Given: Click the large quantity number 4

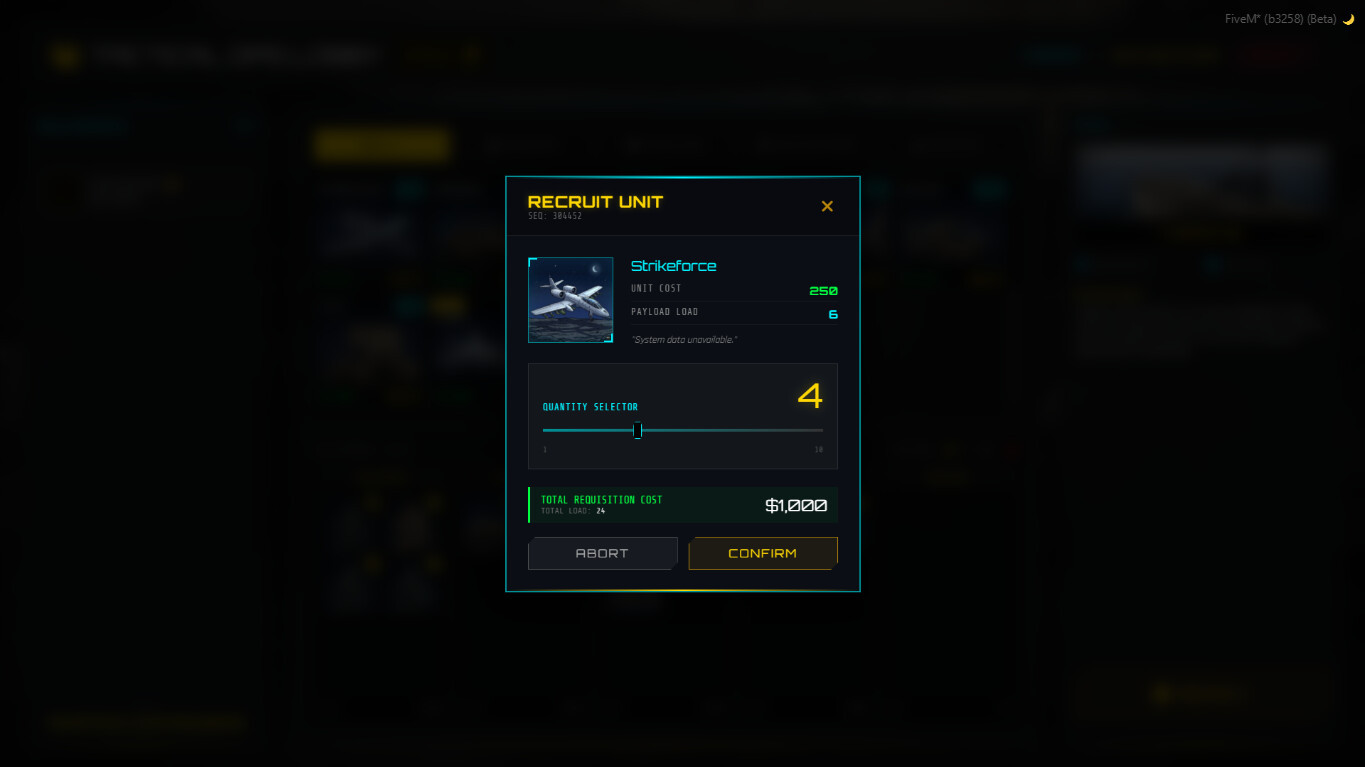Looking at the screenshot, I should point(810,396).
